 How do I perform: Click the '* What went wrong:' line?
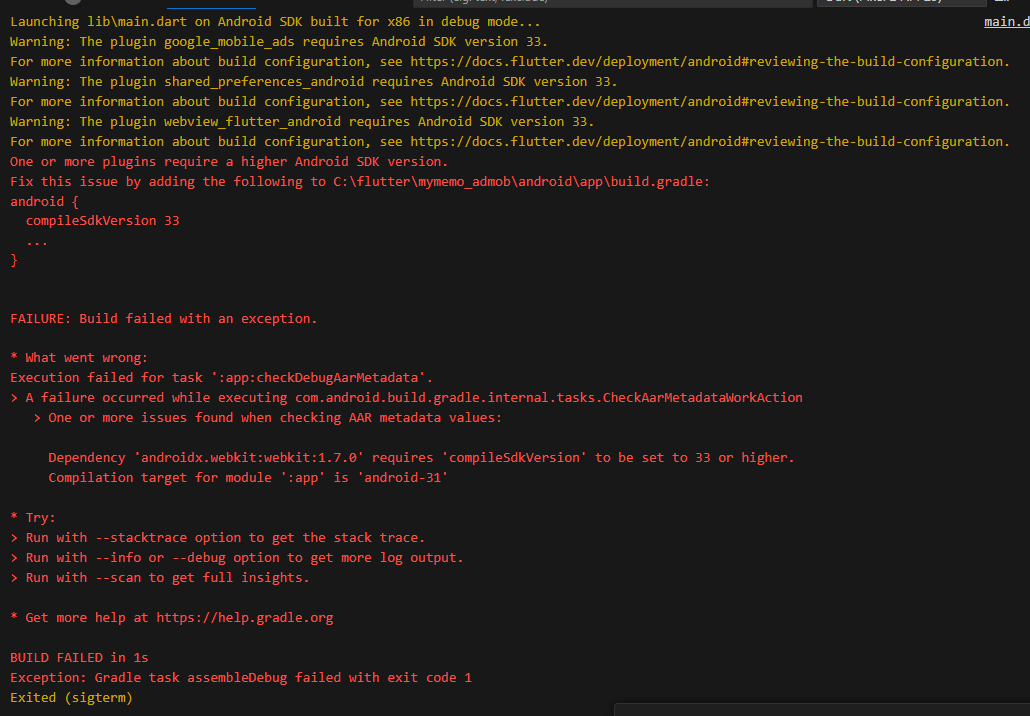point(79,358)
